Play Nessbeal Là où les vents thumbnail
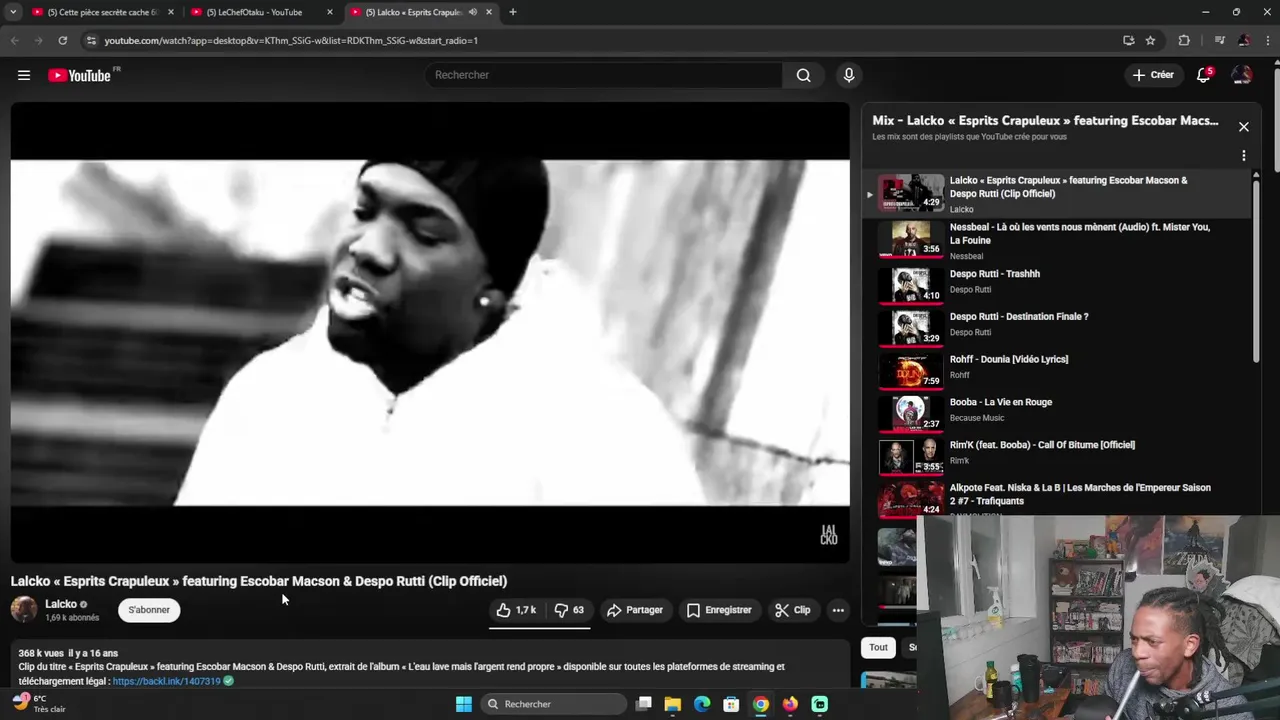The width and height of the screenshot is (1280, 720). point(911,240)
